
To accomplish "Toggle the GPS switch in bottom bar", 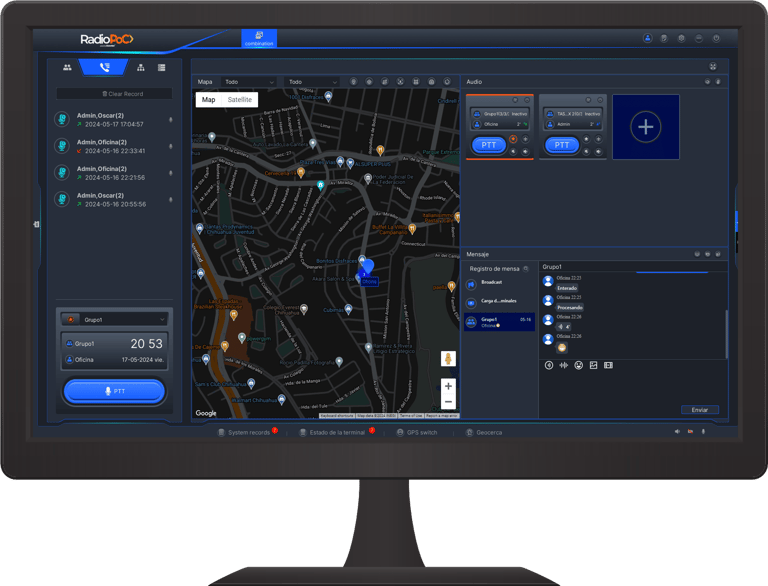I will tap(417, 433).
